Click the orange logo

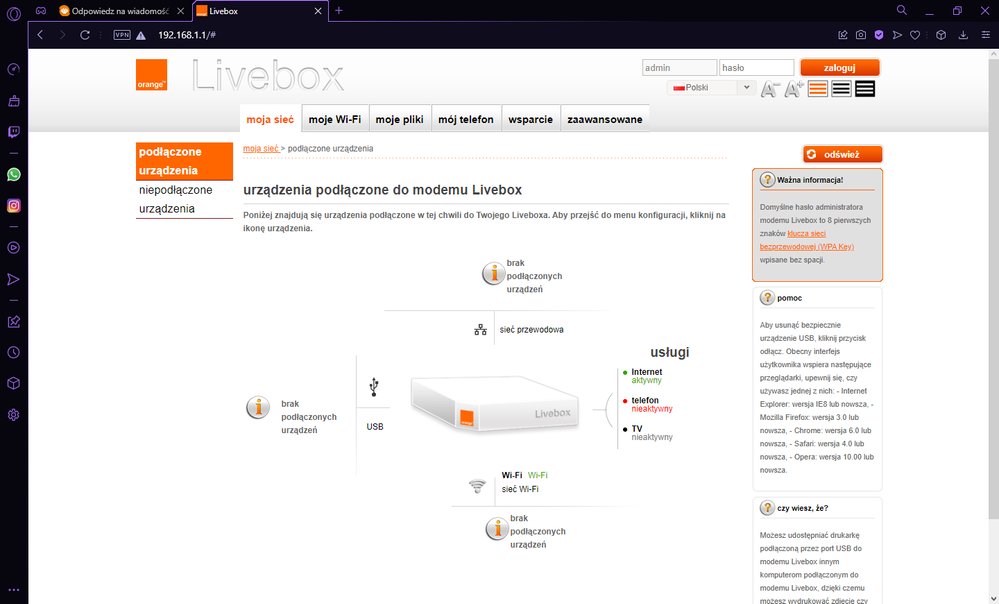[152, 75]
